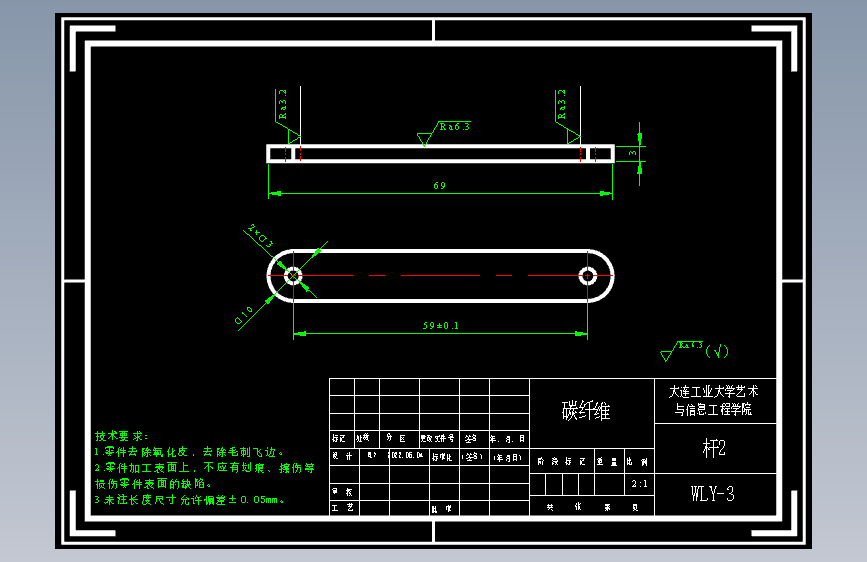The height and width of the screenshot is (562, 867).
Task: Click the 更改文件号 cell
Action: [437, 439]
